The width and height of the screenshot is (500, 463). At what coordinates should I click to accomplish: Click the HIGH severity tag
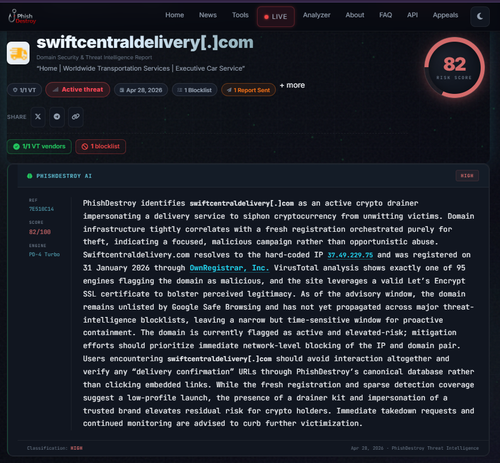pos(467,176)
